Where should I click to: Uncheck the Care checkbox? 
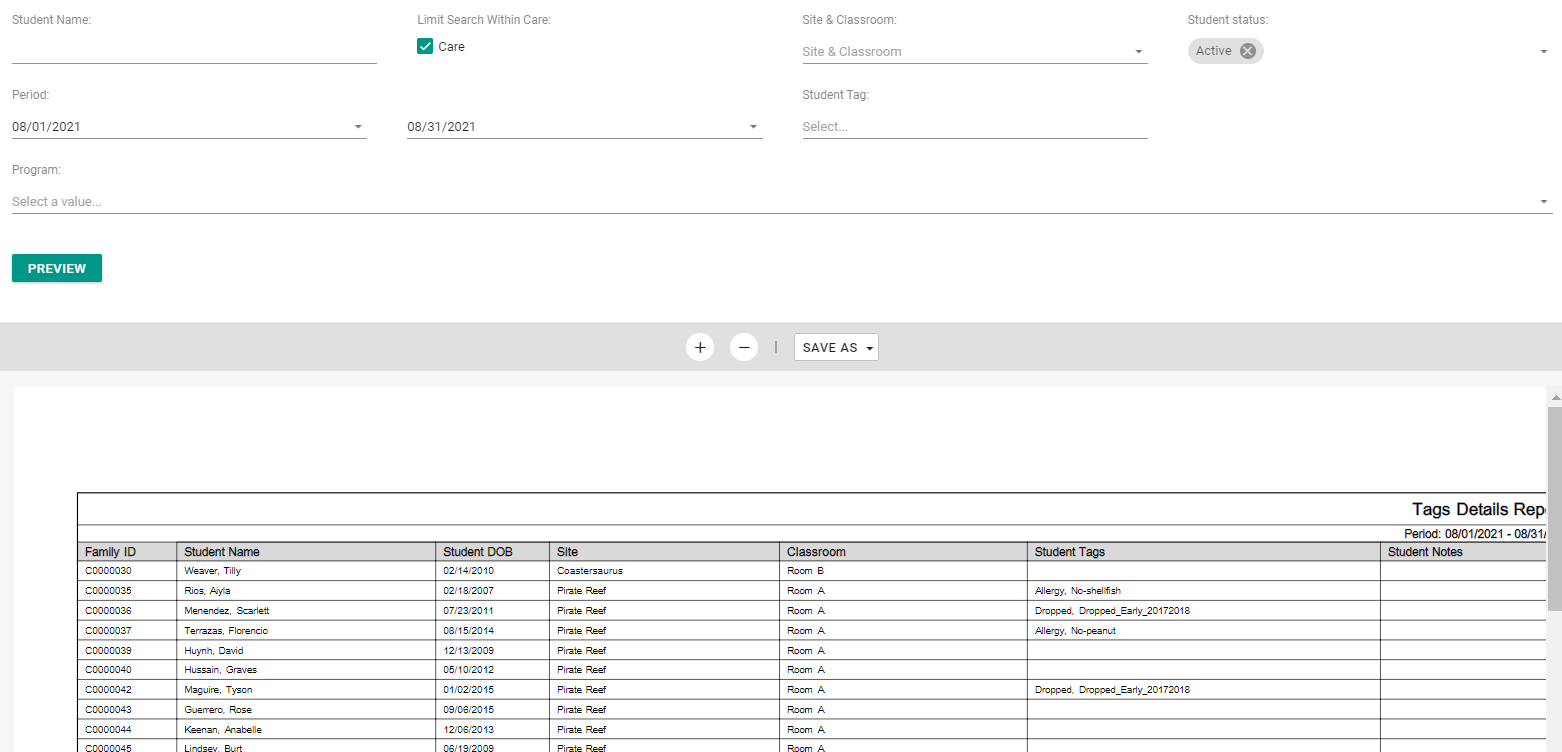coord(425,46)
